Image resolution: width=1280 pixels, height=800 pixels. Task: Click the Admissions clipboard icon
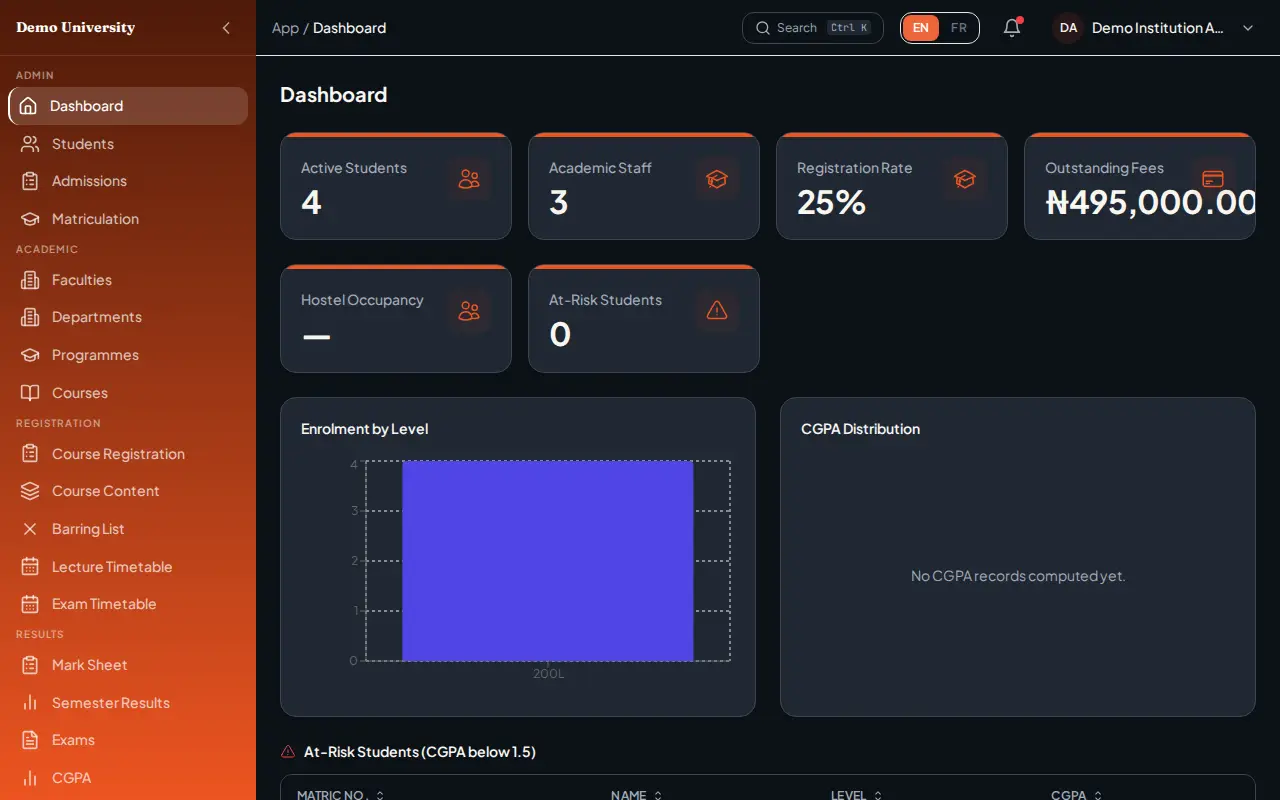[x=30, y=181]
